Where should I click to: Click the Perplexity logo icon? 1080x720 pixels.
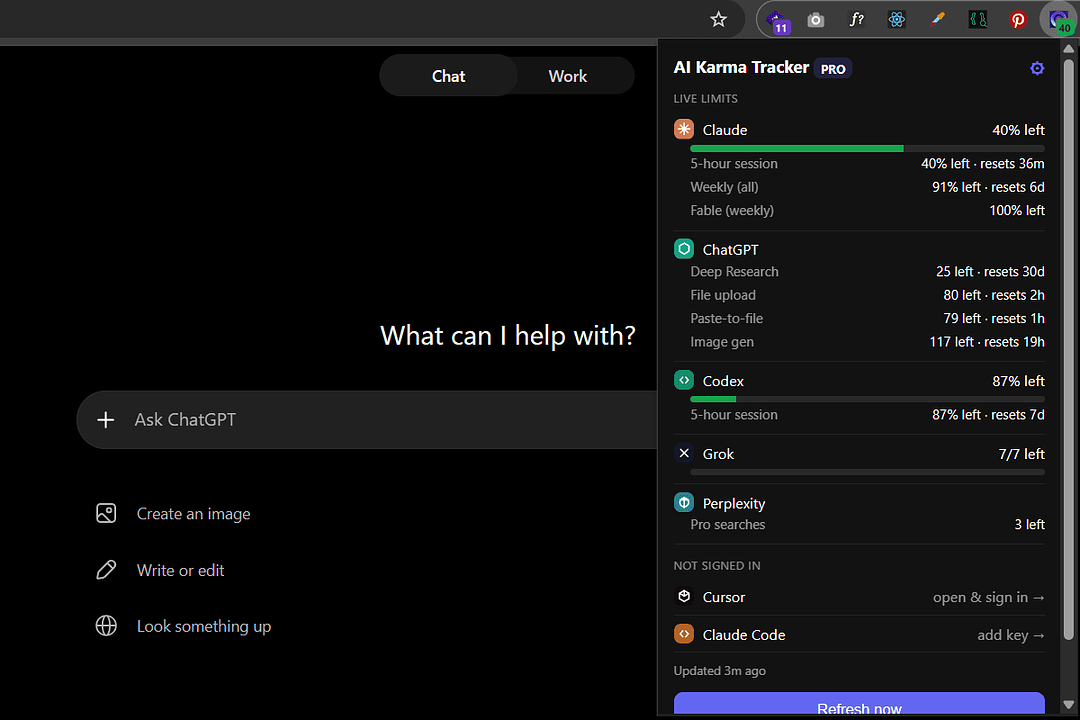(684, 503)
